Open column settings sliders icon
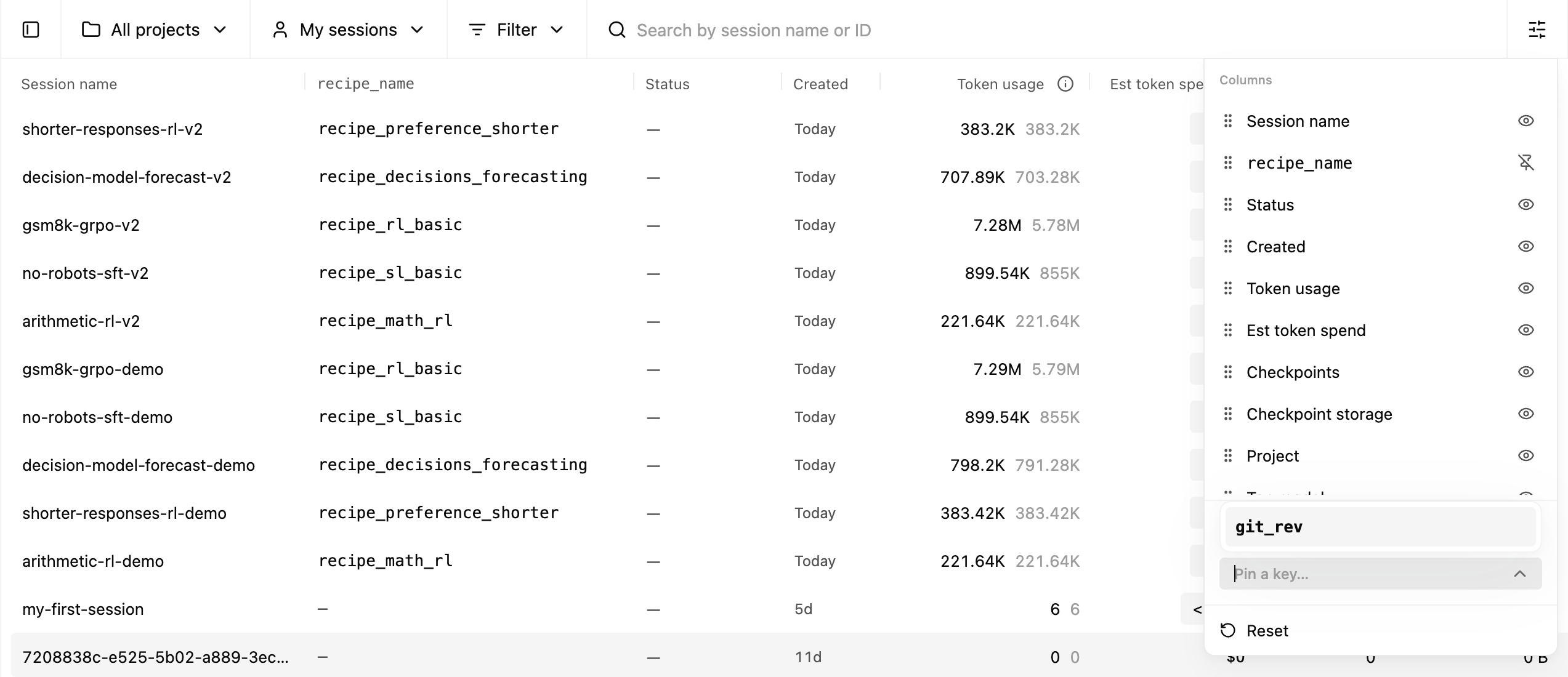The height and width of the screenshot is (677, 1568). tap(1537, 30)
